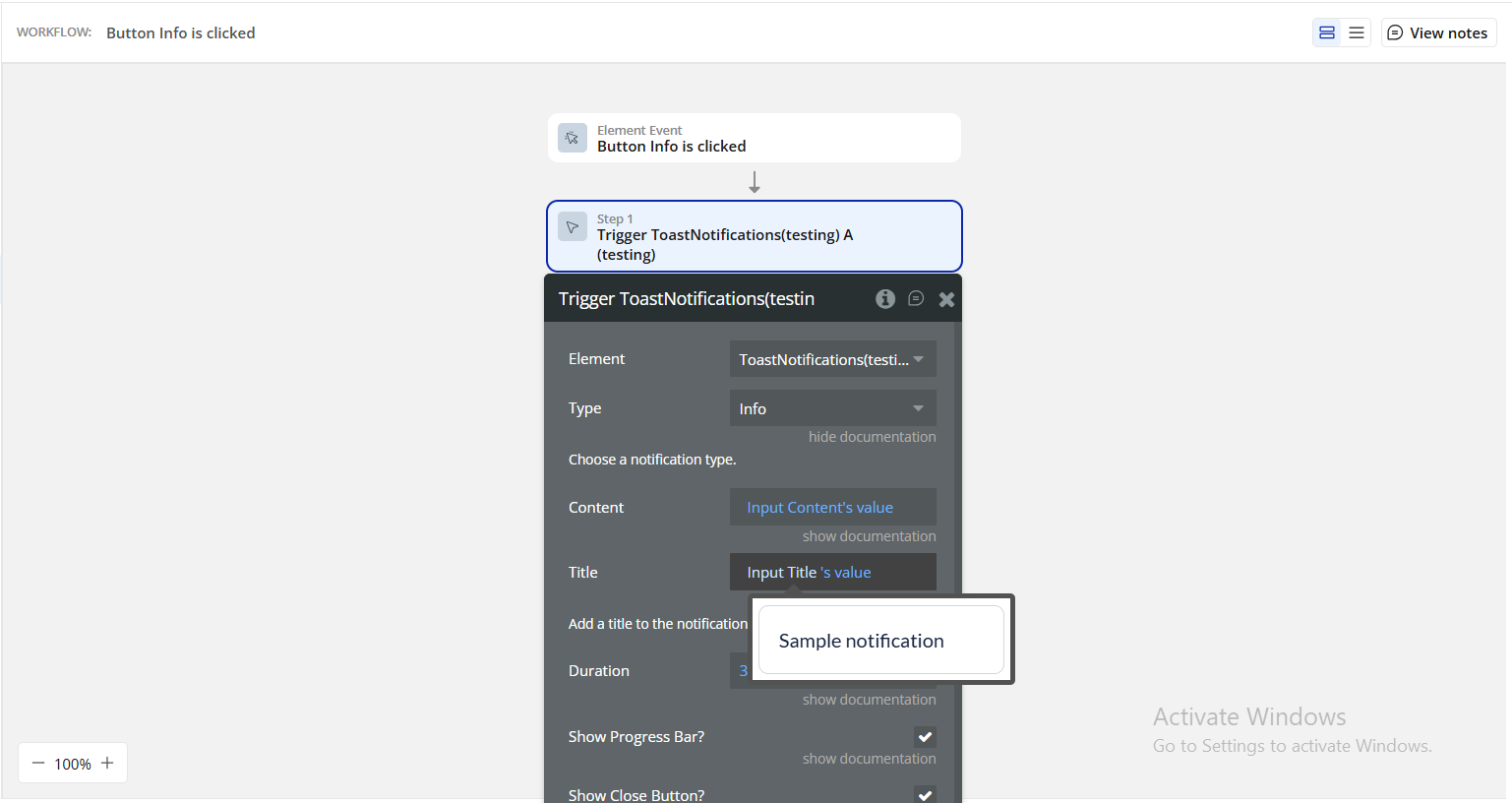This screenshot has width=1512, height=803.
Task: Switch to the compact list view icon
Action: point(1356,32)
